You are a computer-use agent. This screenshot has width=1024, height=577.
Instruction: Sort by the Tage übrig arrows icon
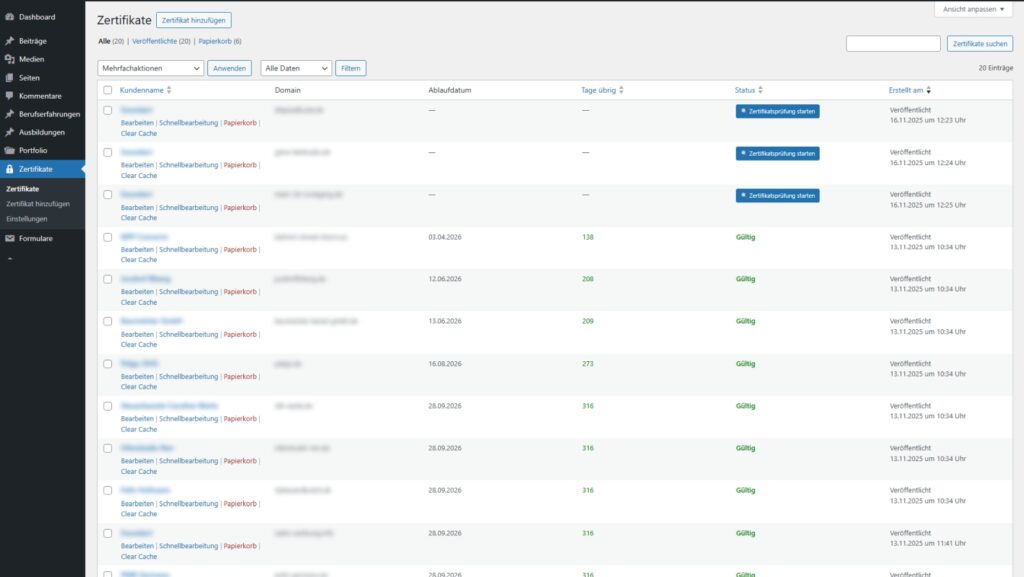[621, 90]
